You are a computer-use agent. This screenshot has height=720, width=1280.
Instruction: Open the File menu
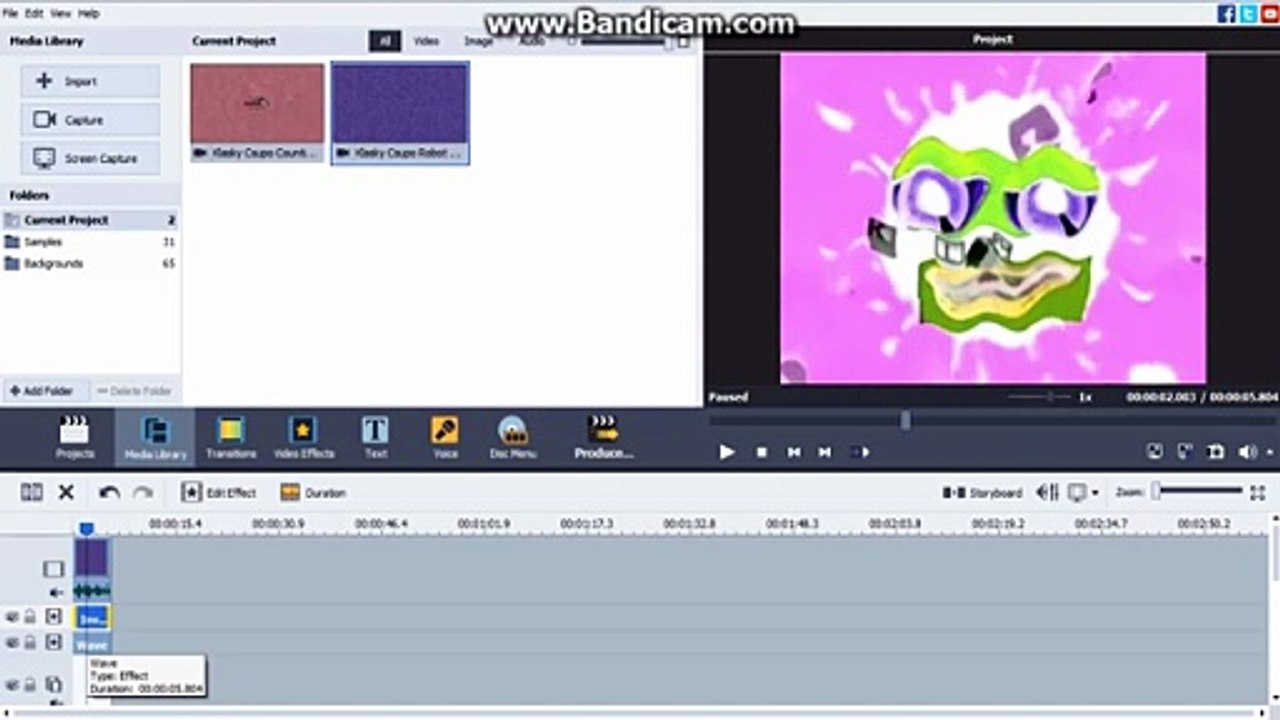[11, 14]
